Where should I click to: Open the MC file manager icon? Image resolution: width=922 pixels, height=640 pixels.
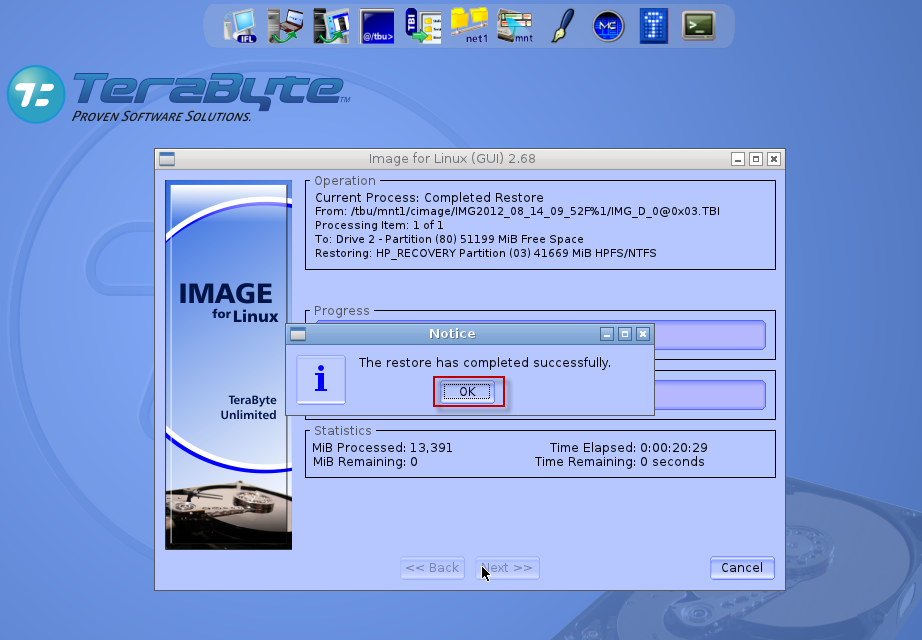608,26
